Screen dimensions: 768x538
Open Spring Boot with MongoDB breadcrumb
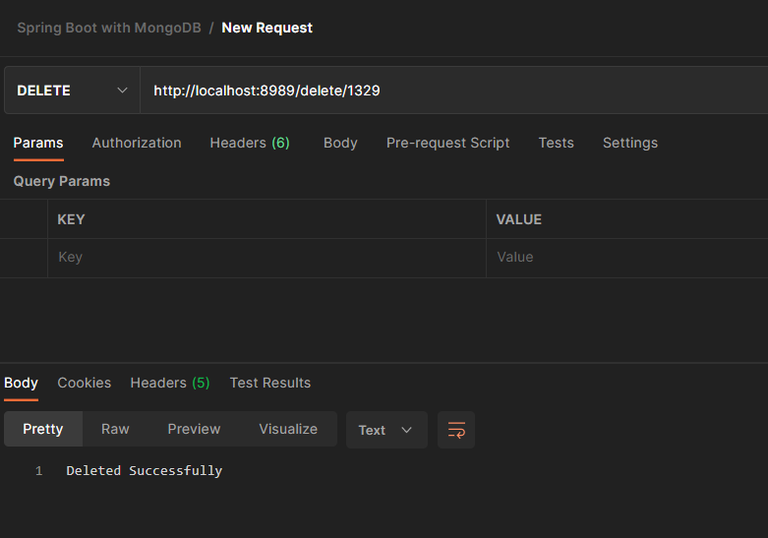pyautogui.click(x=109, y=28)
